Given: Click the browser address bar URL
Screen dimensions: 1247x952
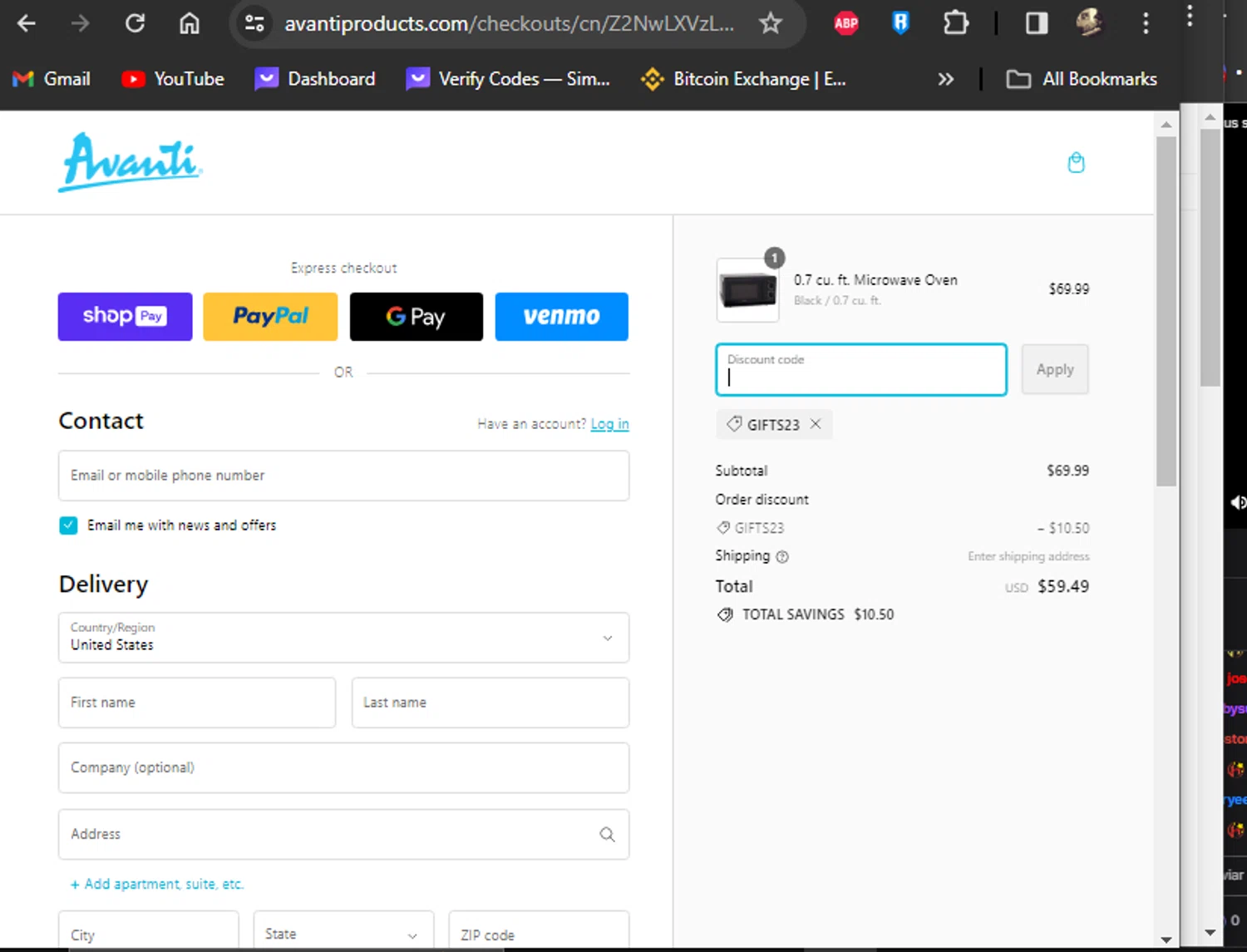Looking at the screenshot, I should coord(509,23).
